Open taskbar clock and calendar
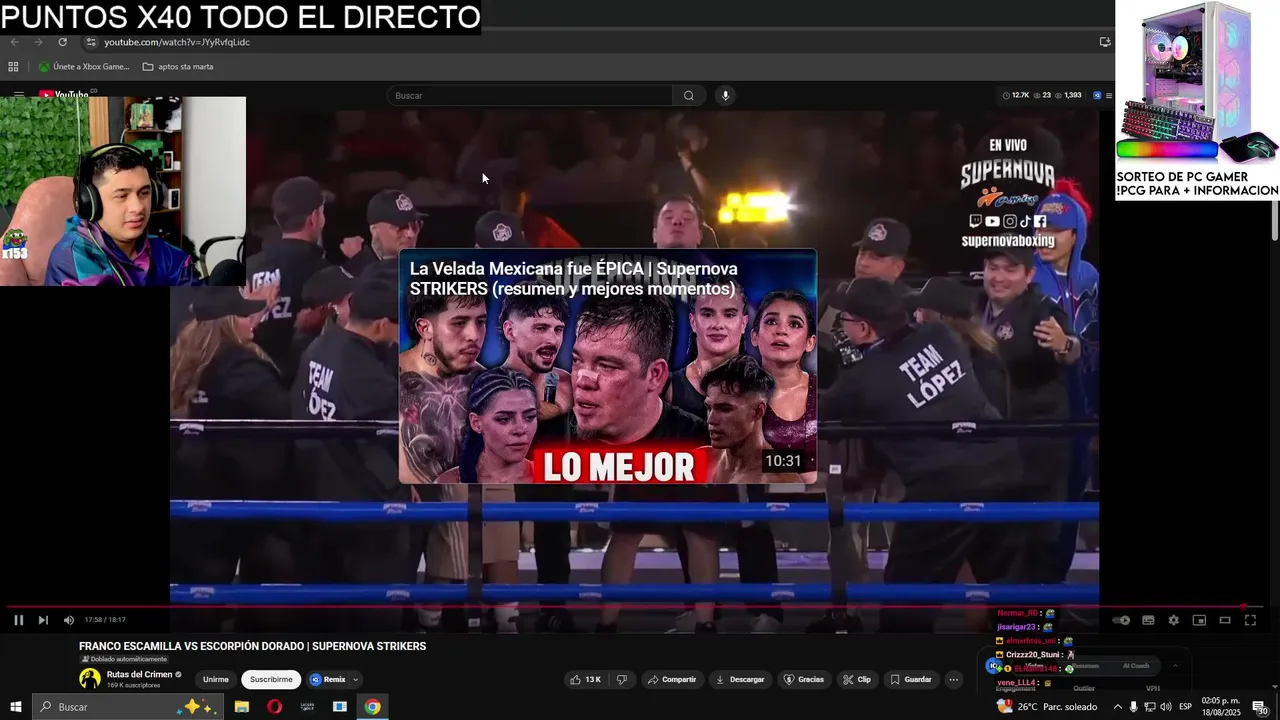 [x=1221, y=707]
